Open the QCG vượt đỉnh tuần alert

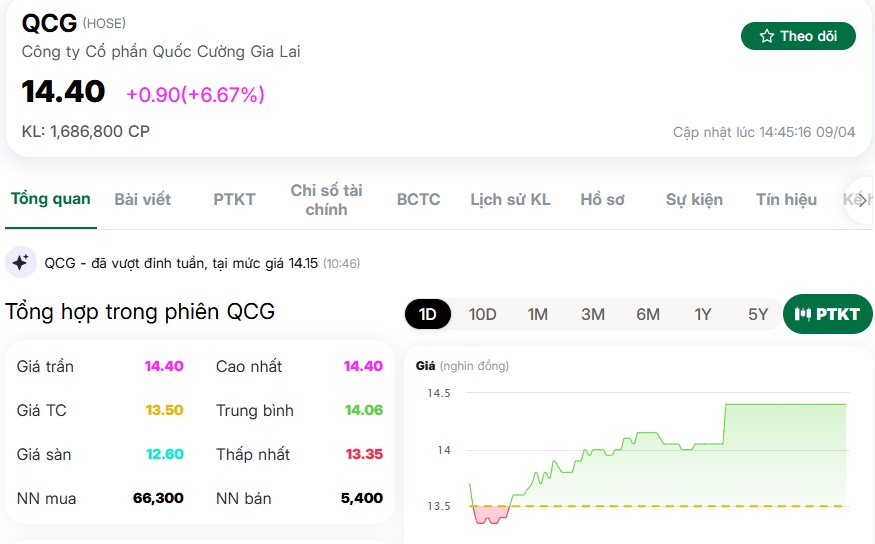[202, 263]
